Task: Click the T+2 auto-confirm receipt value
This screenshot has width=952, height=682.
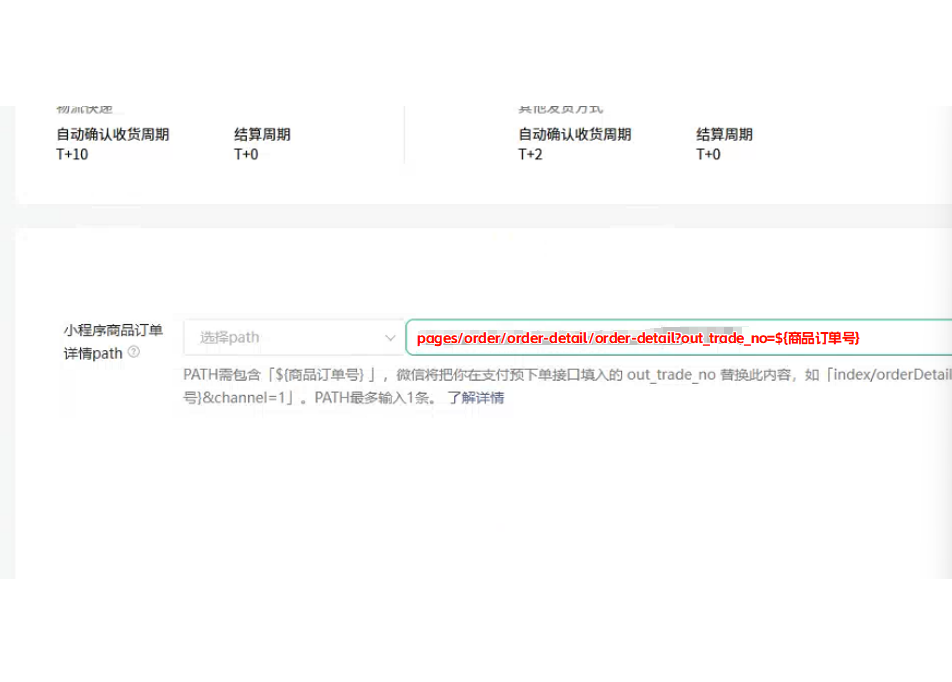Action: (x=530, y=154)
